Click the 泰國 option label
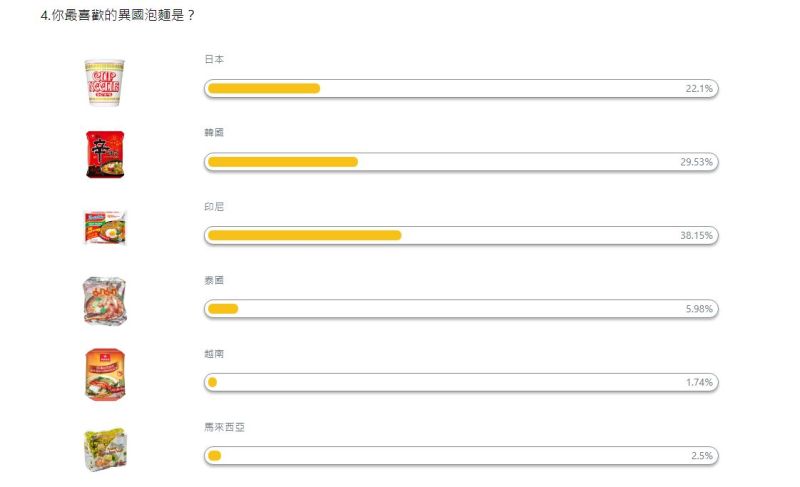The image size is (800, 487). click(214, 280)
